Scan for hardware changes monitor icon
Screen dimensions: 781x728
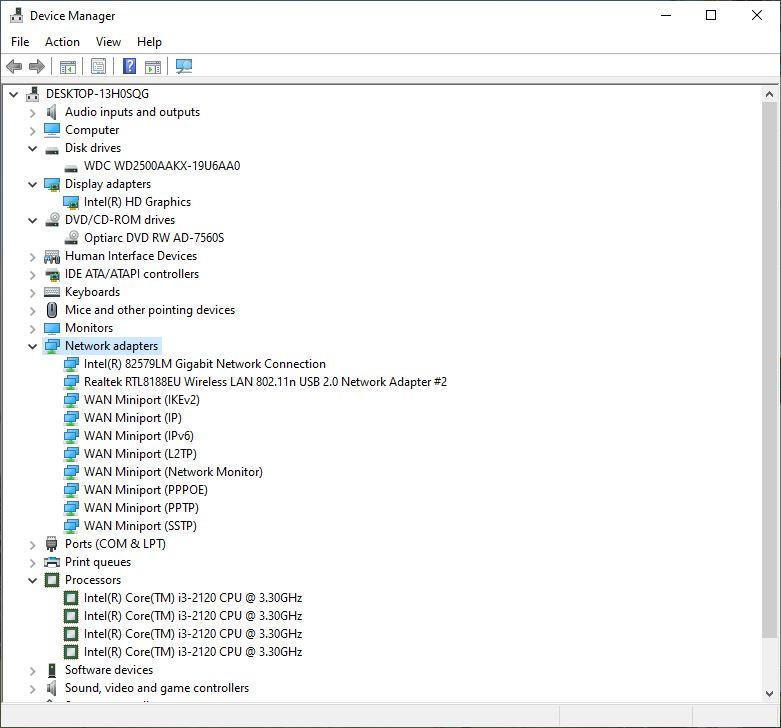click(x=184, y=66)
